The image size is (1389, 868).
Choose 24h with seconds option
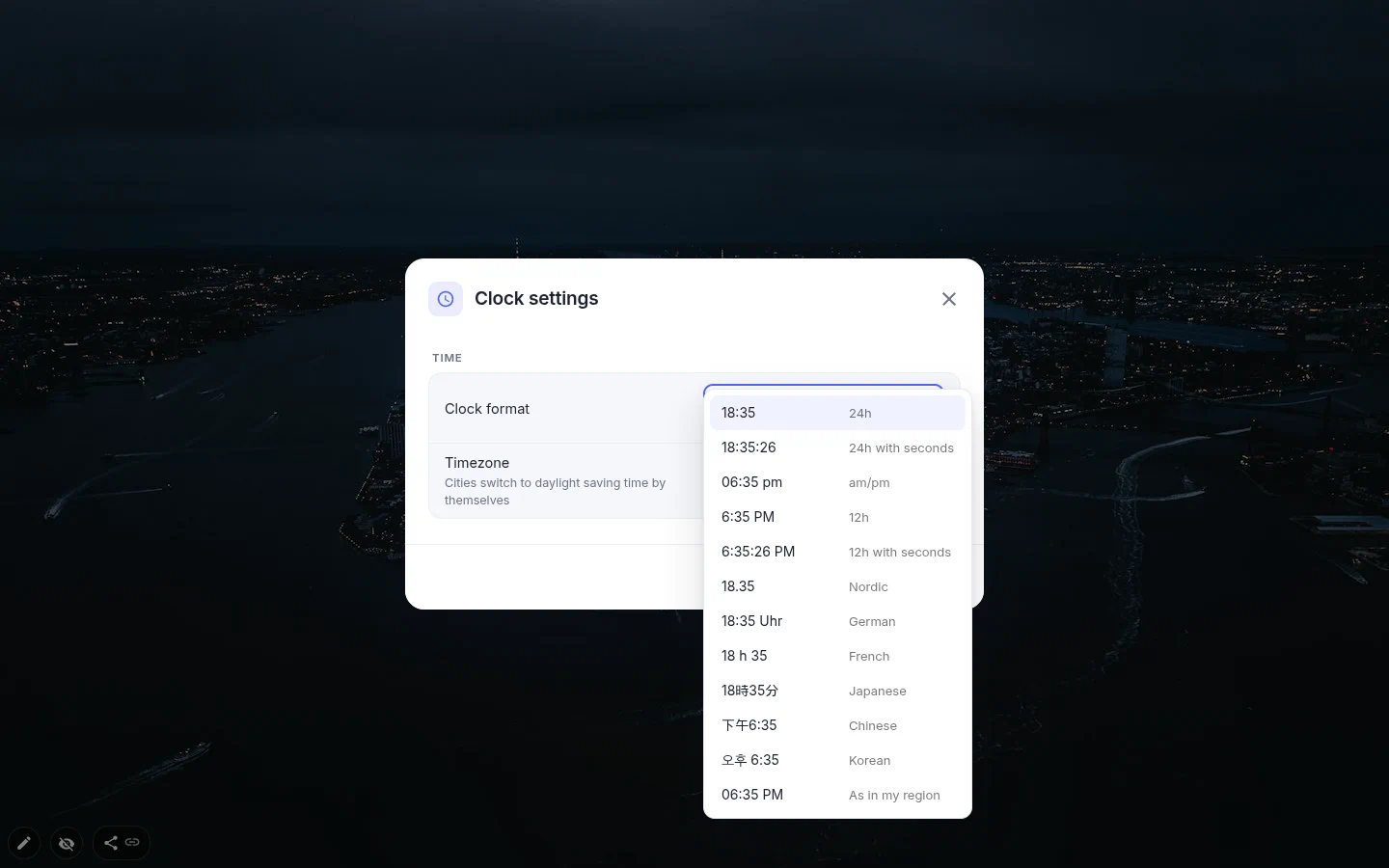[x=837, y=448]
